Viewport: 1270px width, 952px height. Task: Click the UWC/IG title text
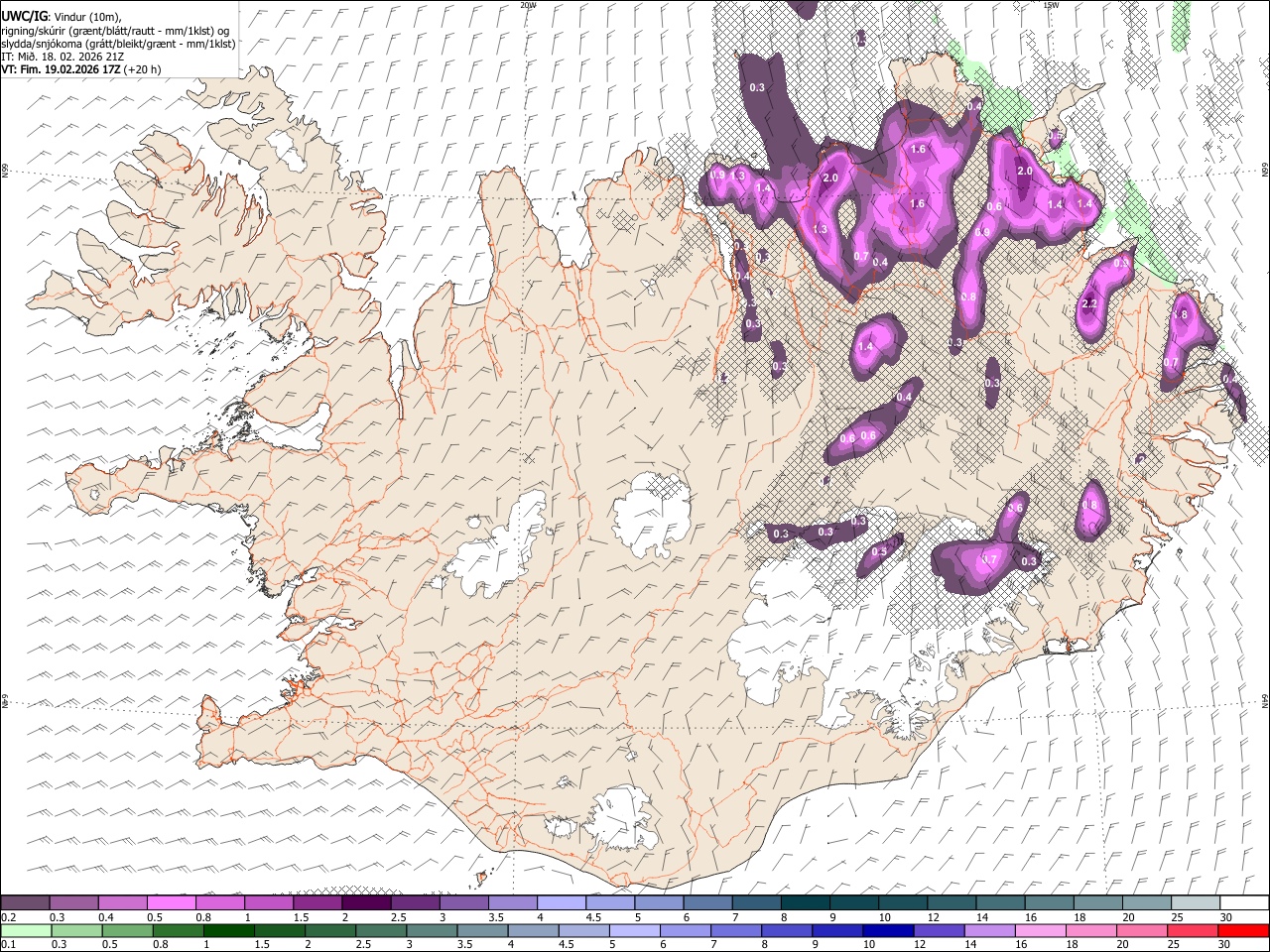coord(23,17)
